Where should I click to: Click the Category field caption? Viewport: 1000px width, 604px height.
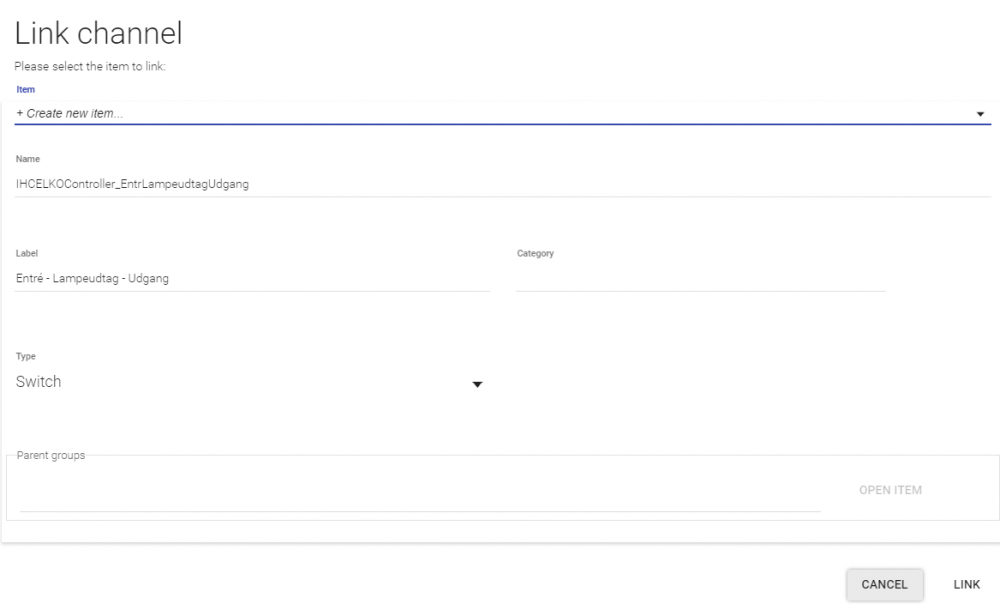535,254
